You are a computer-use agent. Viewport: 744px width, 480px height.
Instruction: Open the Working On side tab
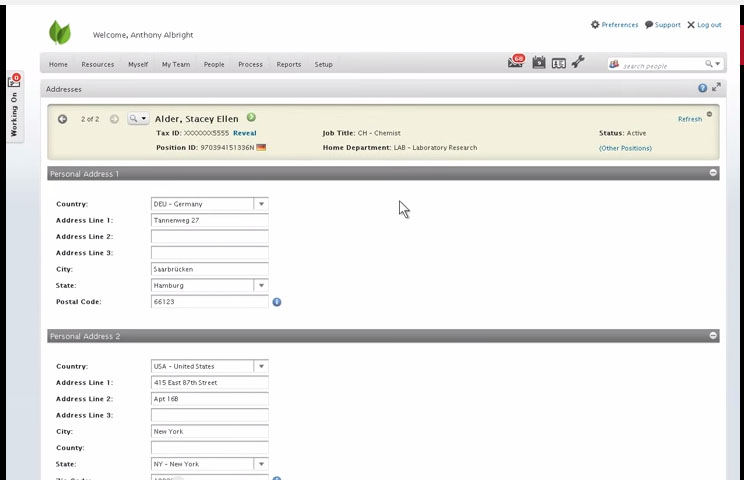pyautogui.click(x=14, y=107)
